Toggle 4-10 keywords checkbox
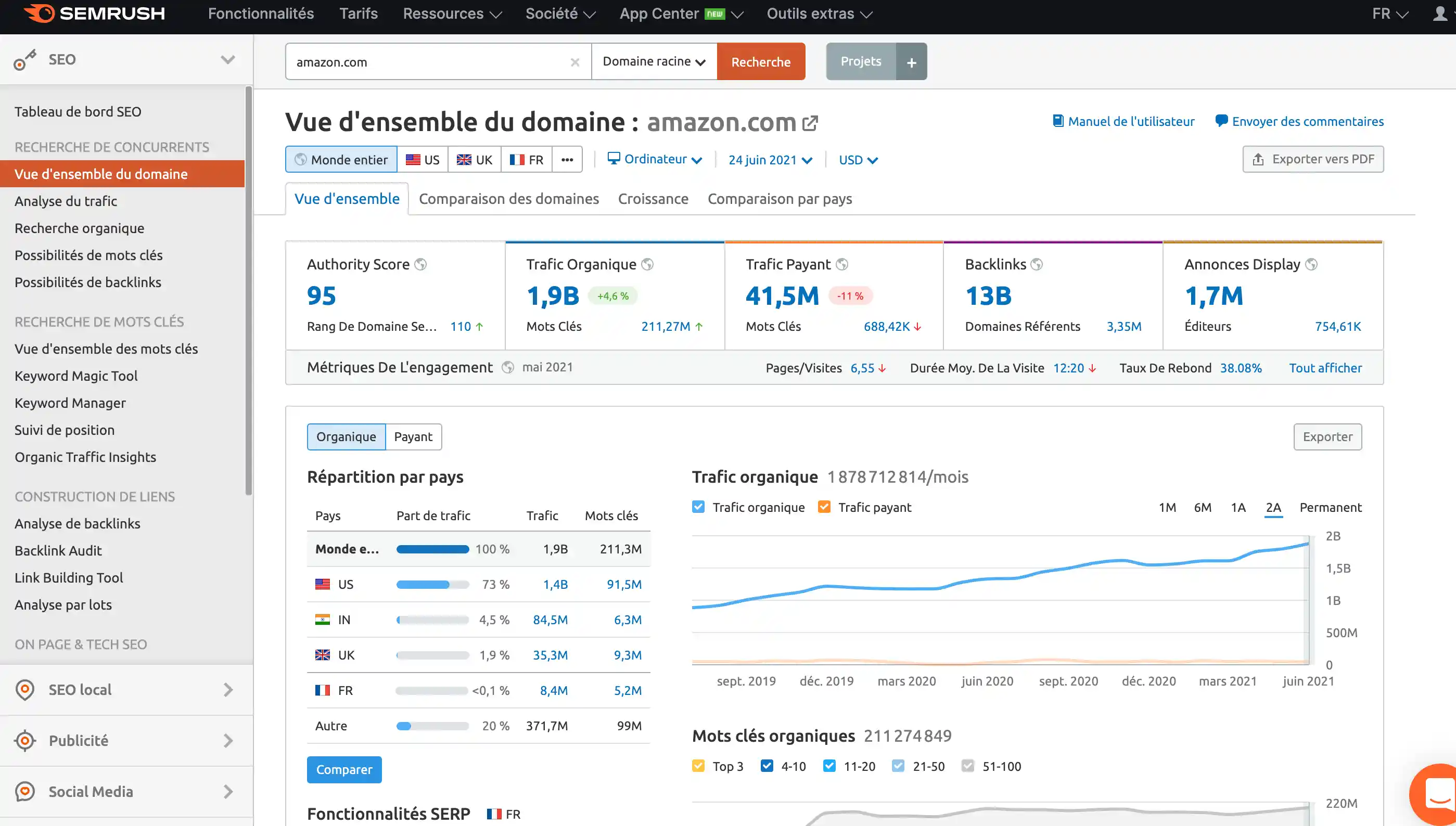Screen dimensions: 1456x826 [x=767, y=766]
